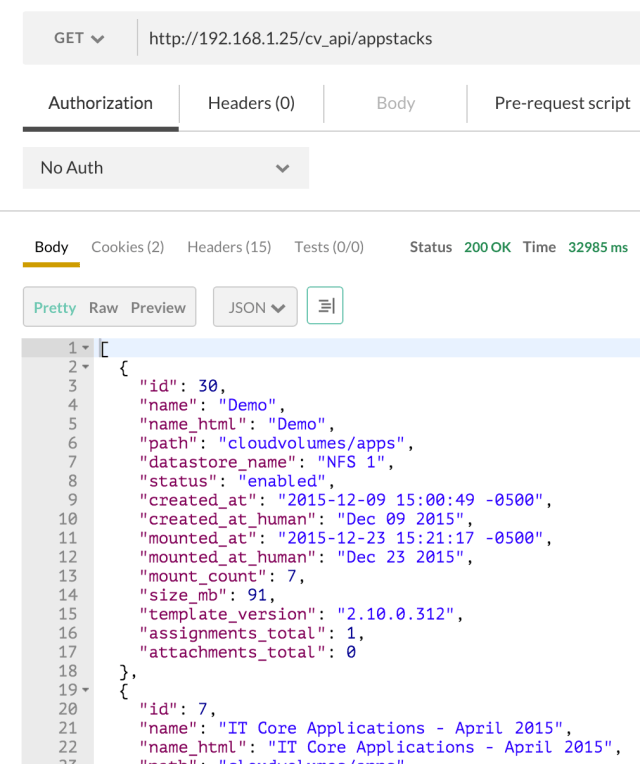The height and width of the screenshot is (764, 640).
Task: Expand the No Auth type dropdown
Action: click(165, 168)
